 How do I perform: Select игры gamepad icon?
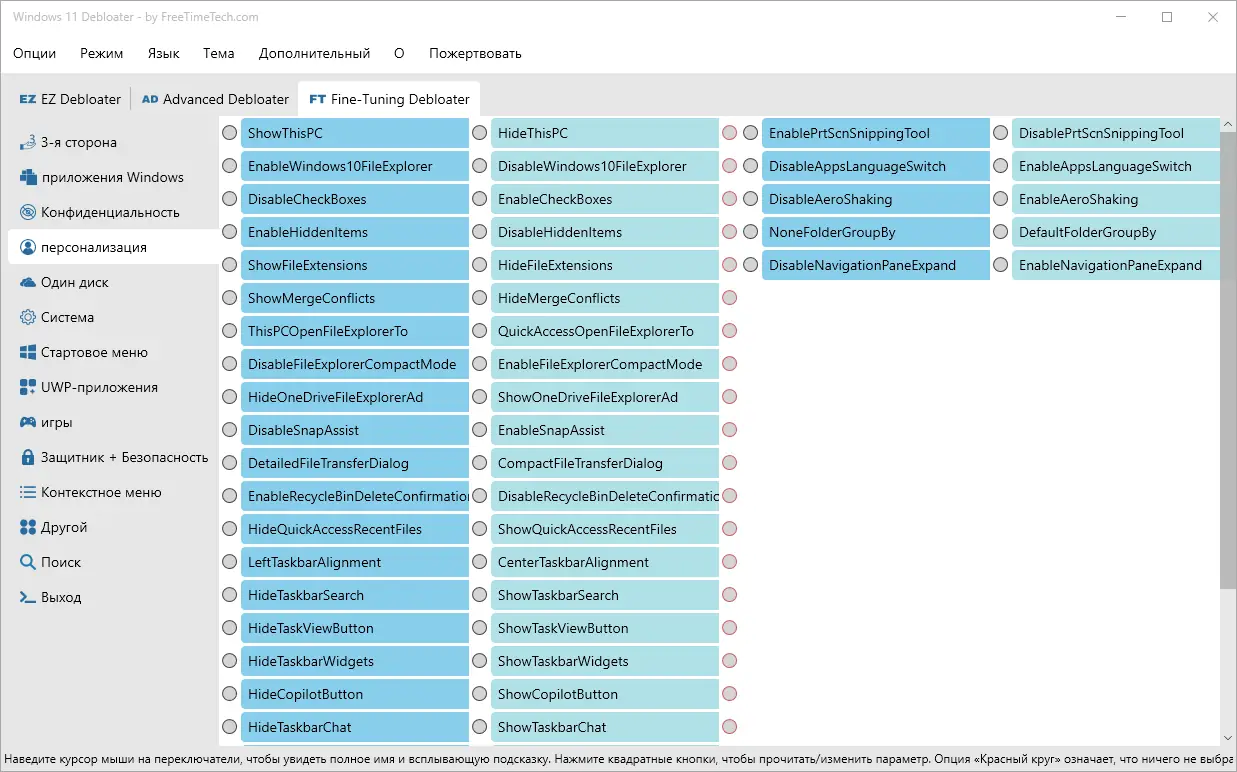pyautogui.click(x=28, y=422)
